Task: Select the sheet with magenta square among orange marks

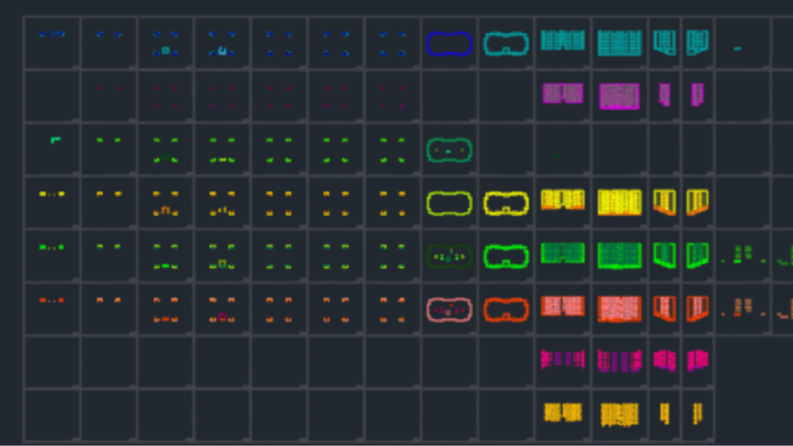Action: pyautogui.click(x=222, y=309)
